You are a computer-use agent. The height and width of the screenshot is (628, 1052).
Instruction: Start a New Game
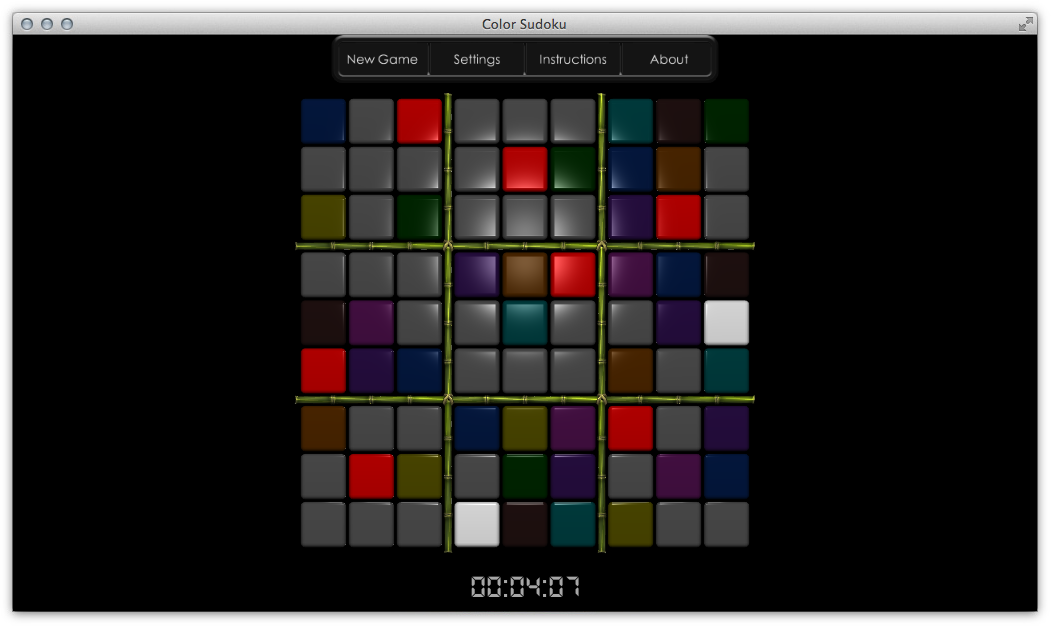click(x=382, y=59)
